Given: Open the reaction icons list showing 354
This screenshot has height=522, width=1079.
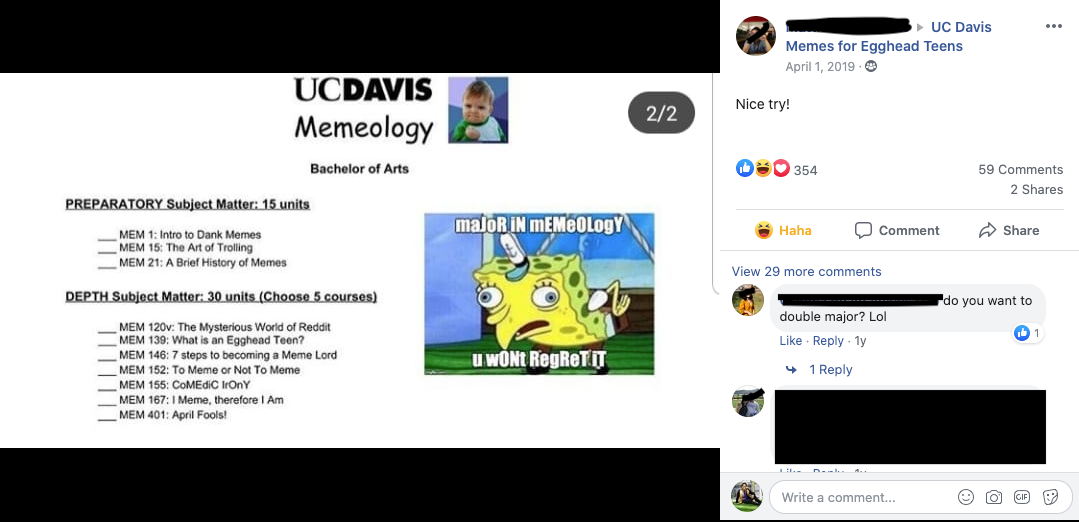Looking at the screenshot, I should point(776,169).
